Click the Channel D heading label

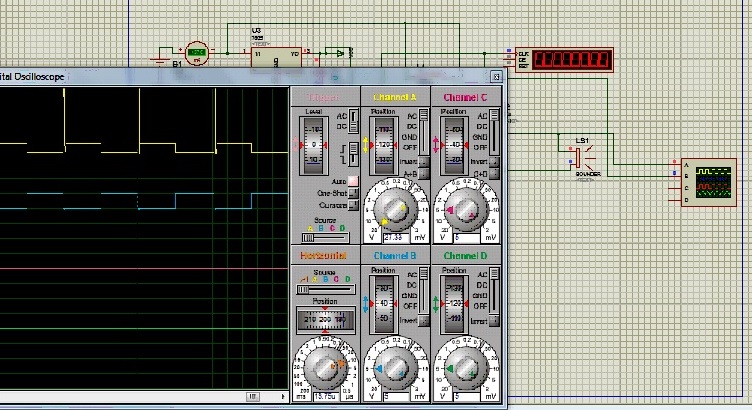click(x=465, y=256)
